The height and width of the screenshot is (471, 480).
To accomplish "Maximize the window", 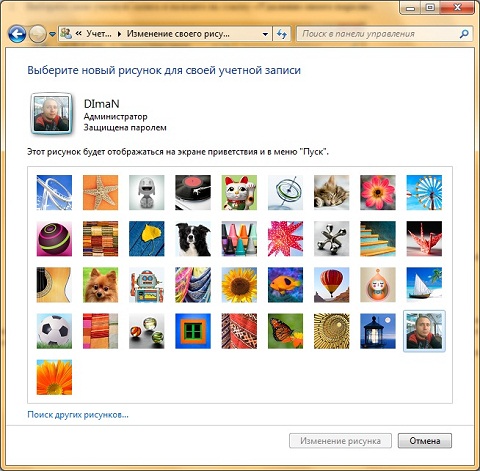I will (x=431, y=7).
